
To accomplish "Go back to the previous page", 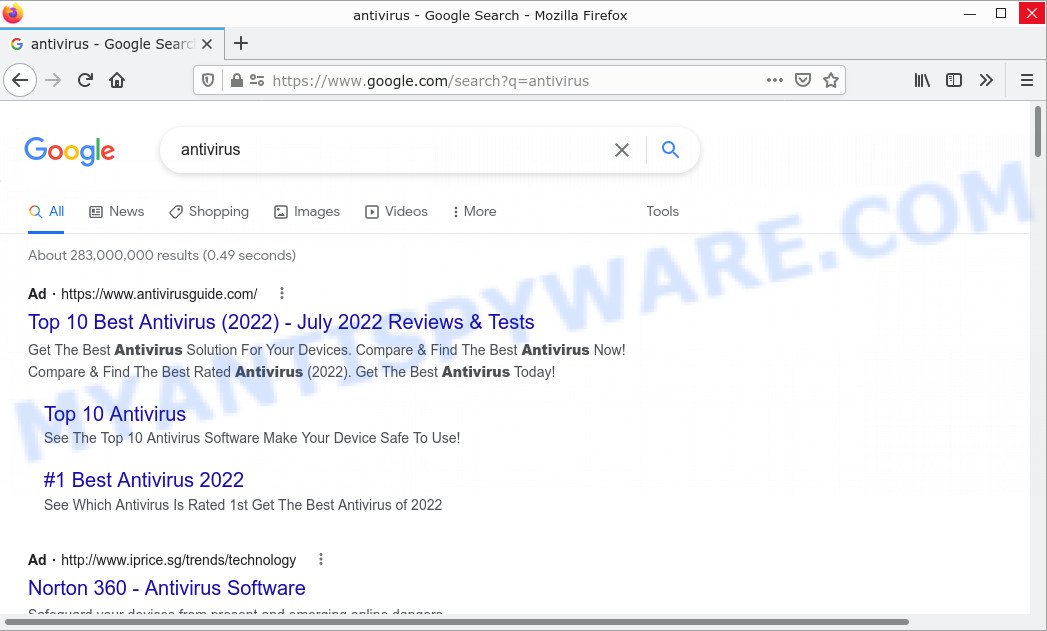I will (x=20, y=81).
